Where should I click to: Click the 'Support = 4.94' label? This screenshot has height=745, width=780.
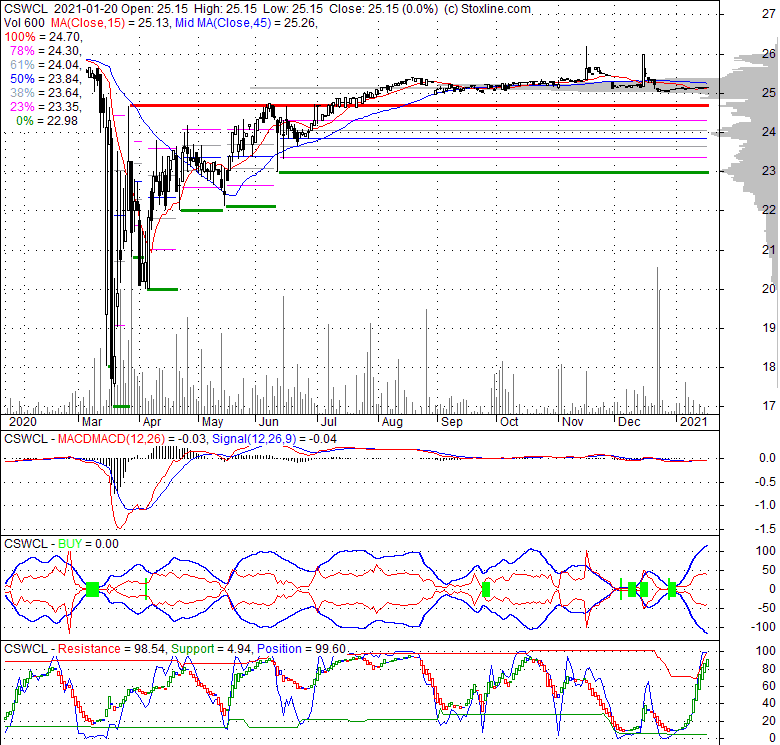click(212, 649)
